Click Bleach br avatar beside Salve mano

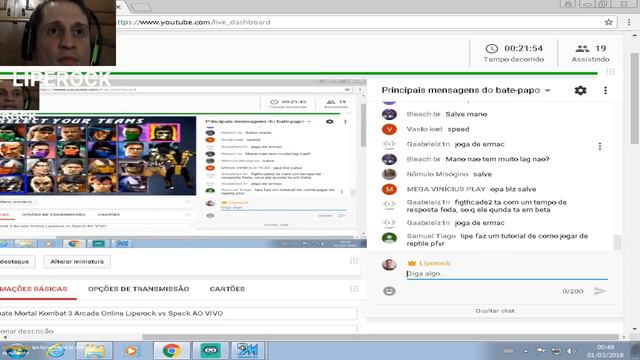point(389,114)
